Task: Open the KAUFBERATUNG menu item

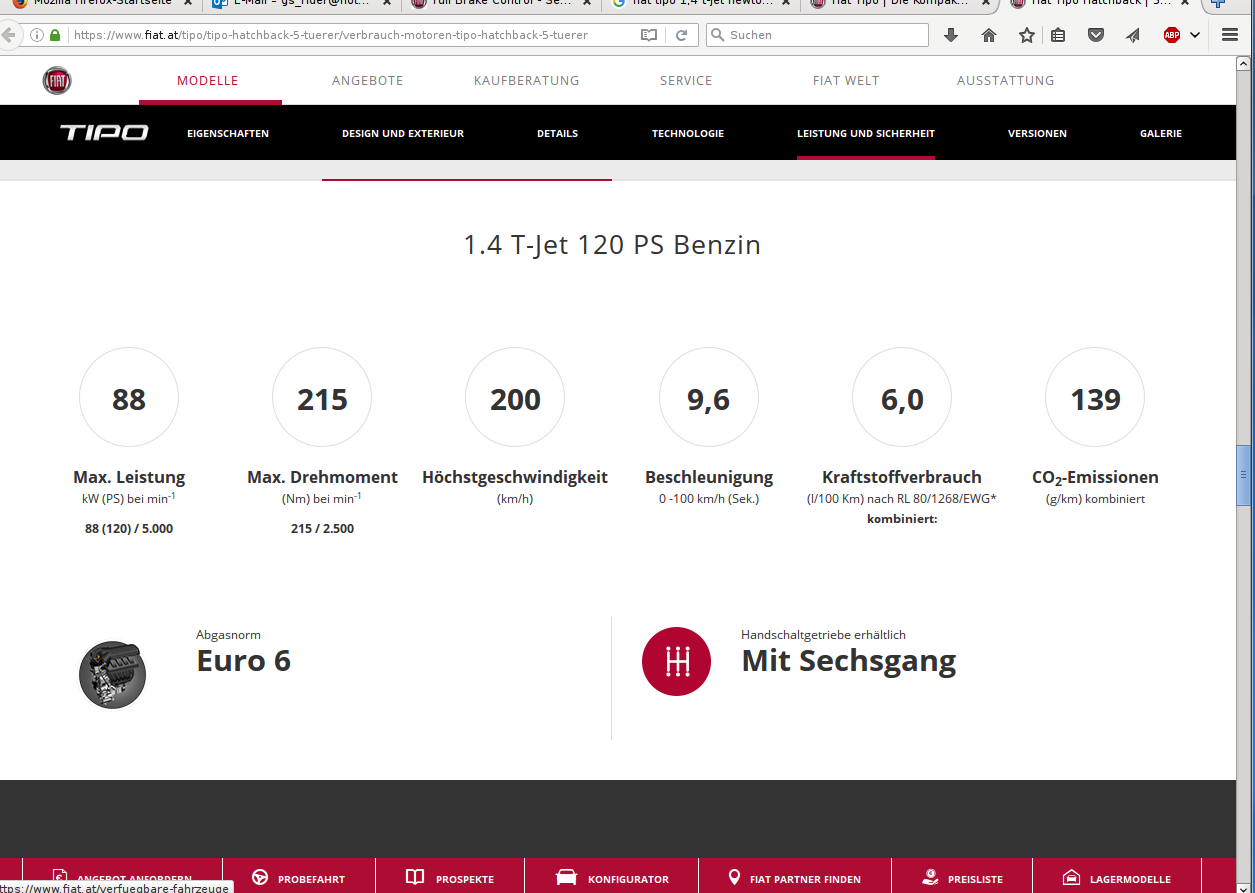Action: click(526, 81)
